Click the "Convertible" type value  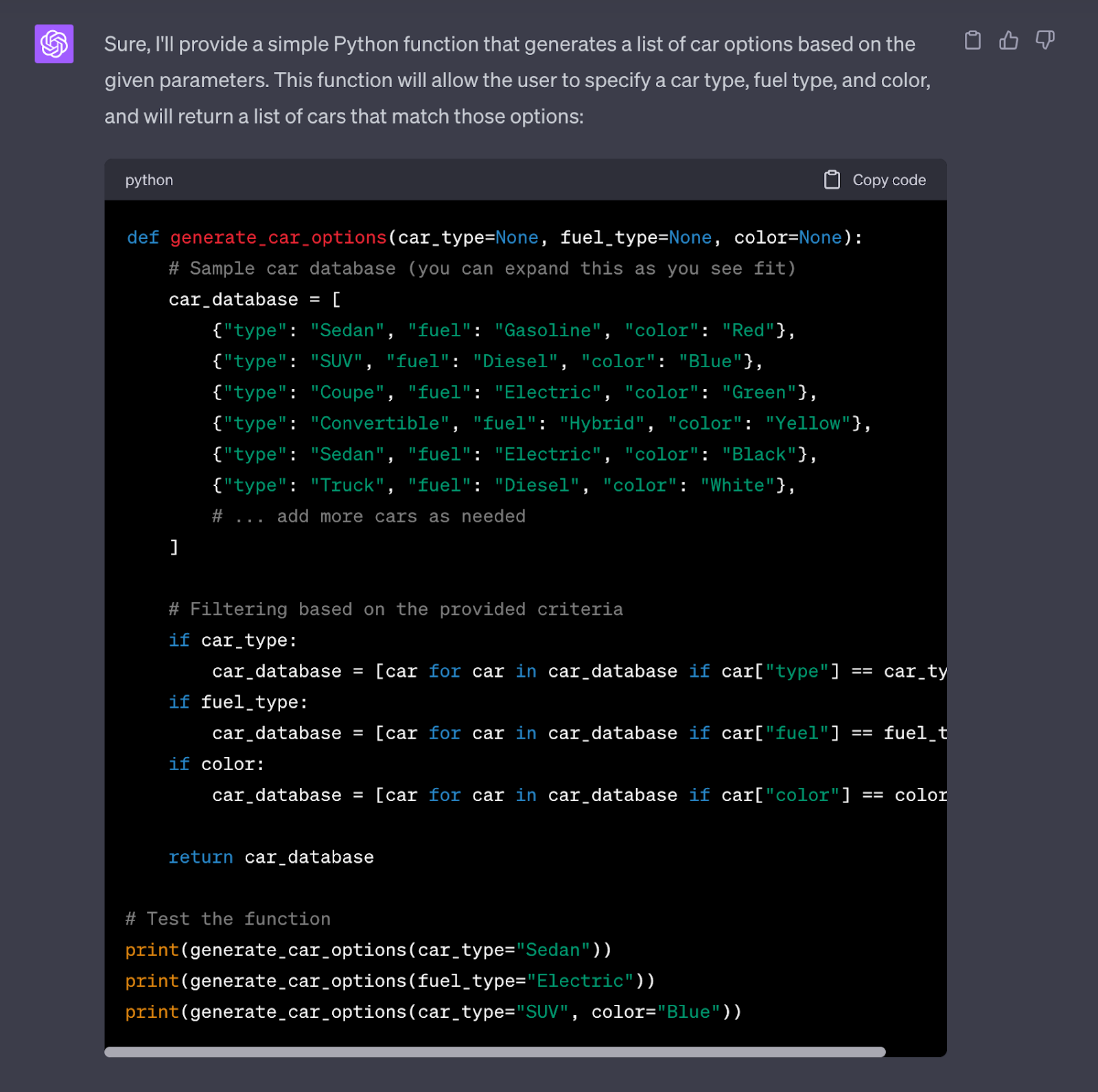(379, 423)
